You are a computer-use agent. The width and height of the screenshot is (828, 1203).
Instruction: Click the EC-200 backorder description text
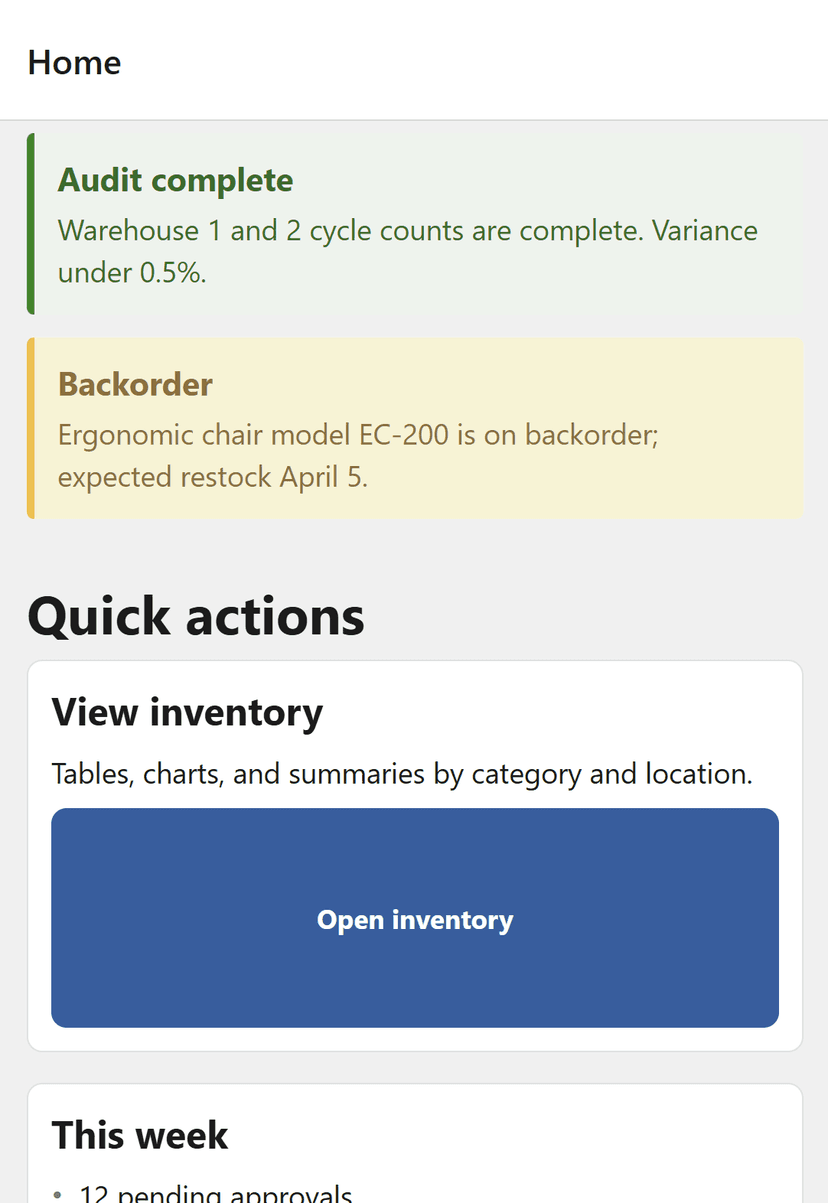pos(358,455)
